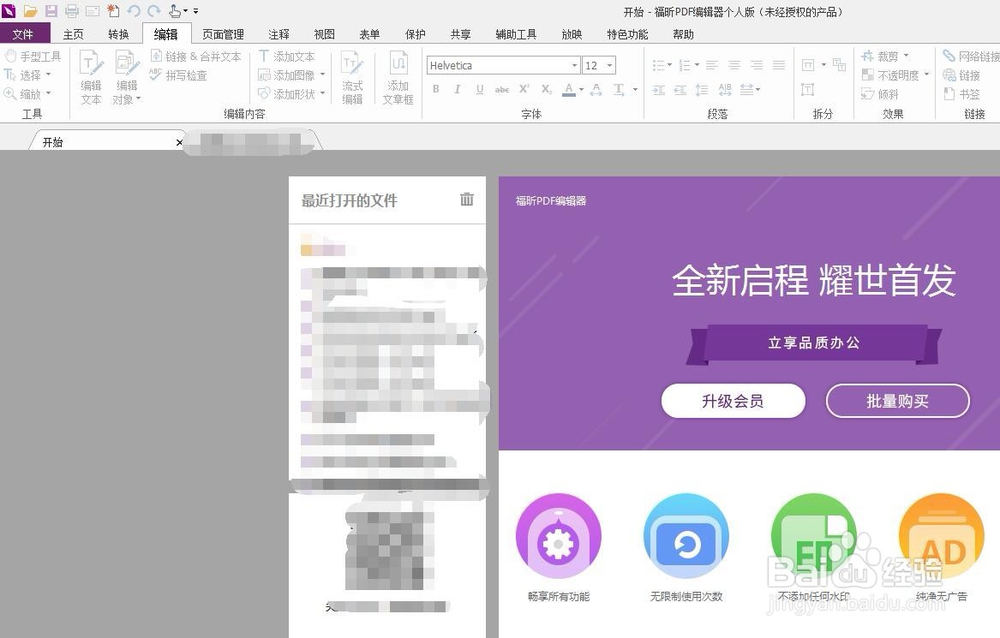Click the 升级会员 upgrade button

[x=733, y=401]
